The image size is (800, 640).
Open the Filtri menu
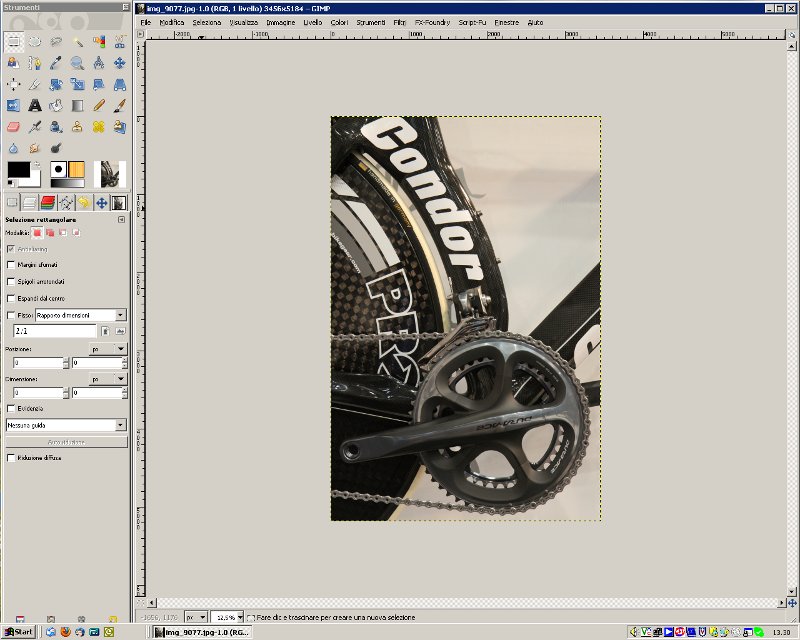400,21
